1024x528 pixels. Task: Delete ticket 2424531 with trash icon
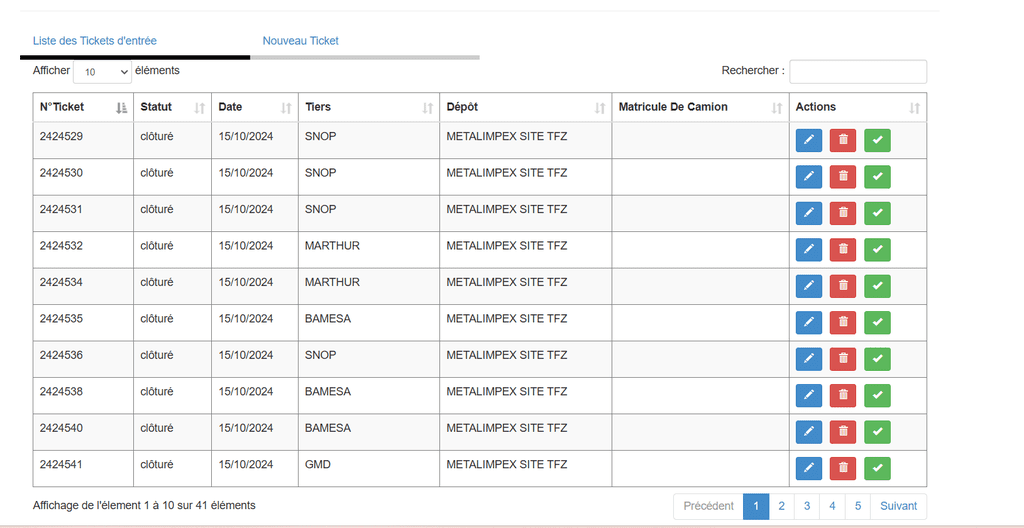point(843,214)
